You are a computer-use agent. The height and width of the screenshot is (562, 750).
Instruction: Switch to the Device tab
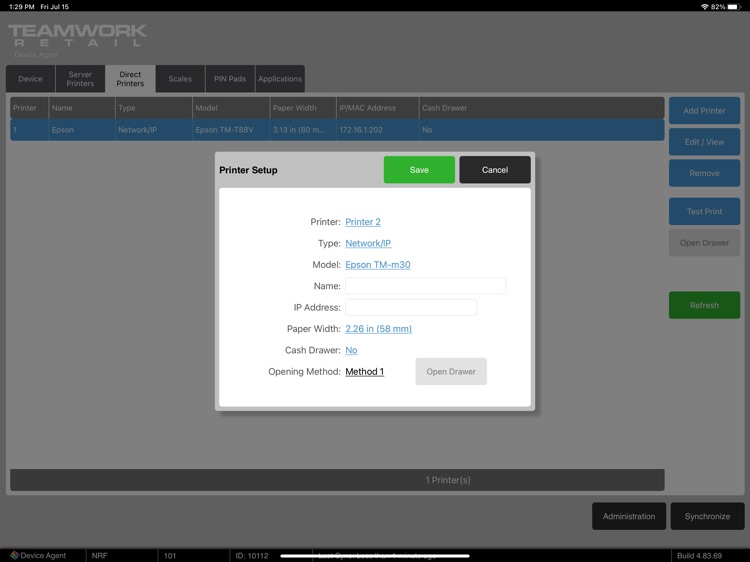click(30, 79)
